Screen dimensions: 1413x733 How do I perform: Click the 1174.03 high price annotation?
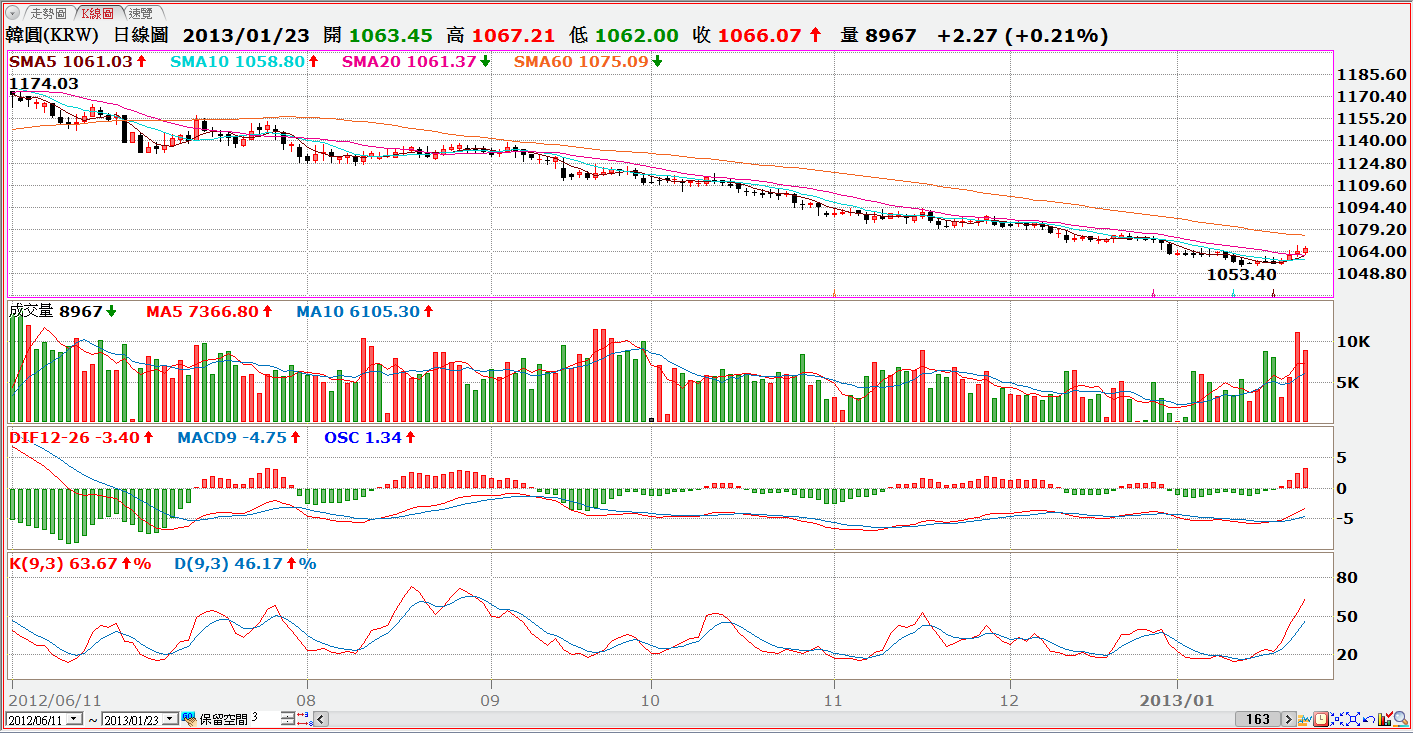pyautogui.click(x=43, y=83)
